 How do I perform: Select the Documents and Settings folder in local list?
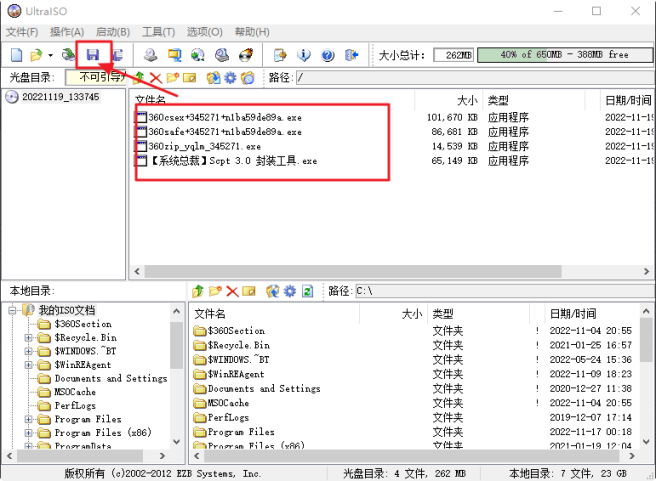[264, 389]
